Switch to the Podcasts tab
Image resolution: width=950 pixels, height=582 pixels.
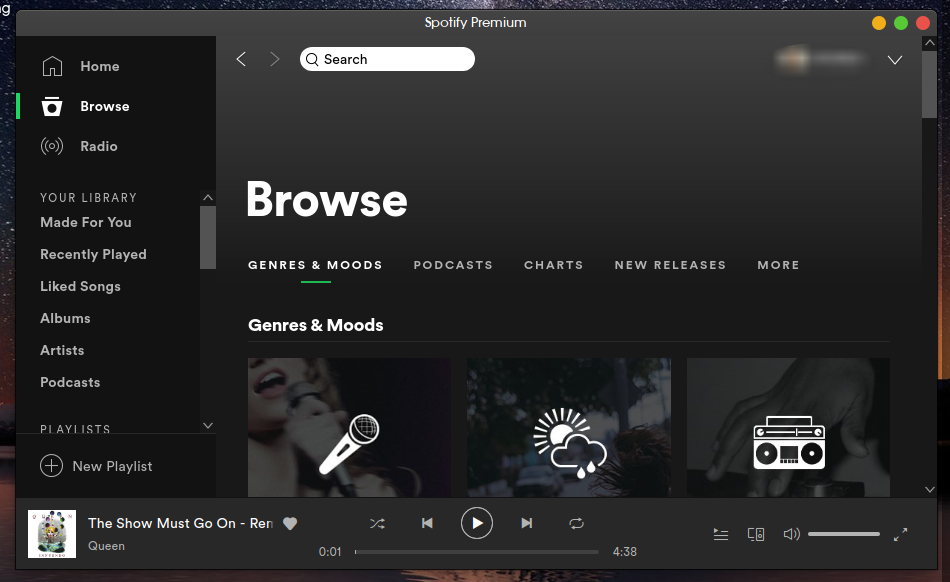click(x=453, y=265)
